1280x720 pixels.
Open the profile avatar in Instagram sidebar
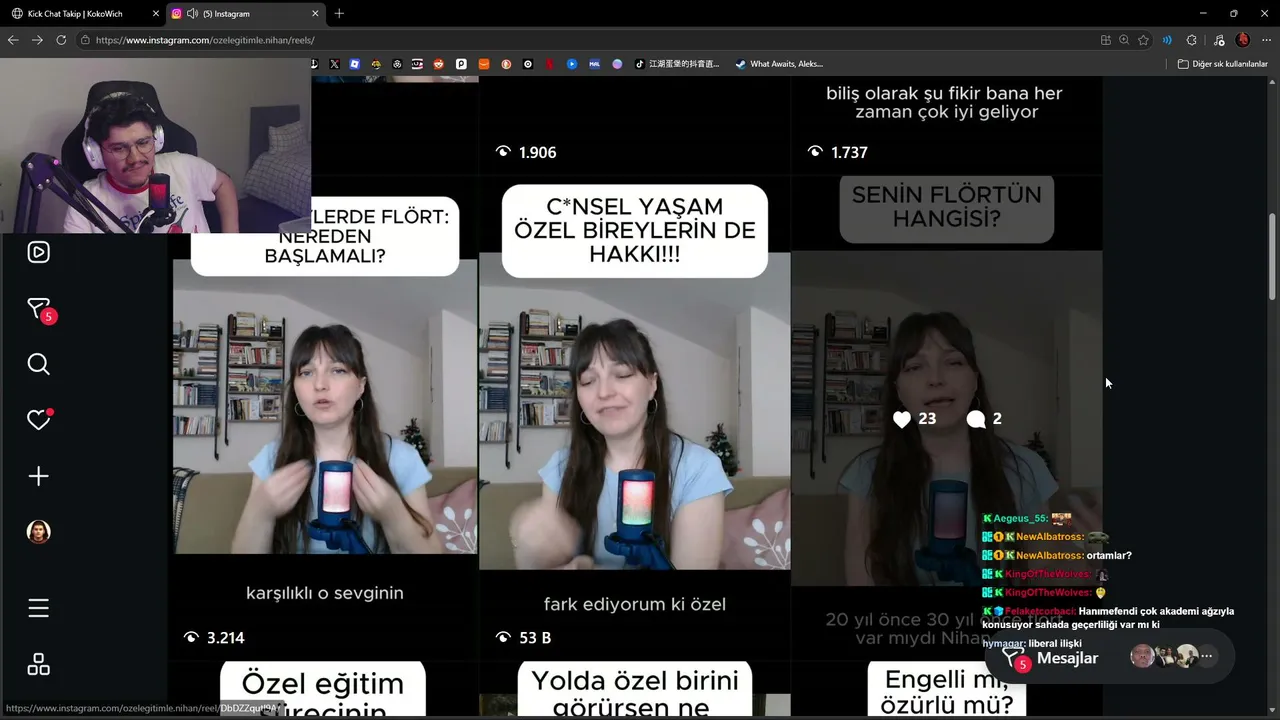click(38, 532)
